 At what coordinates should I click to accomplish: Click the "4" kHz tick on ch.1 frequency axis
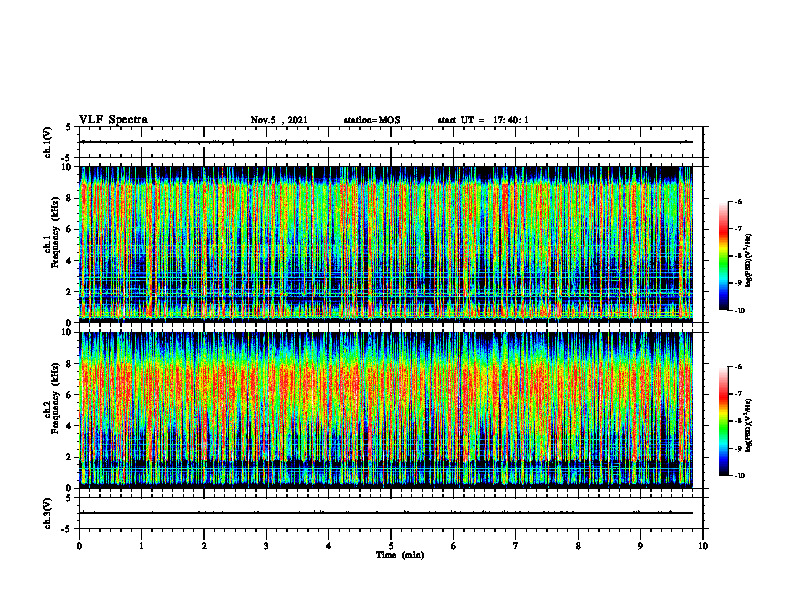(69, 261)
